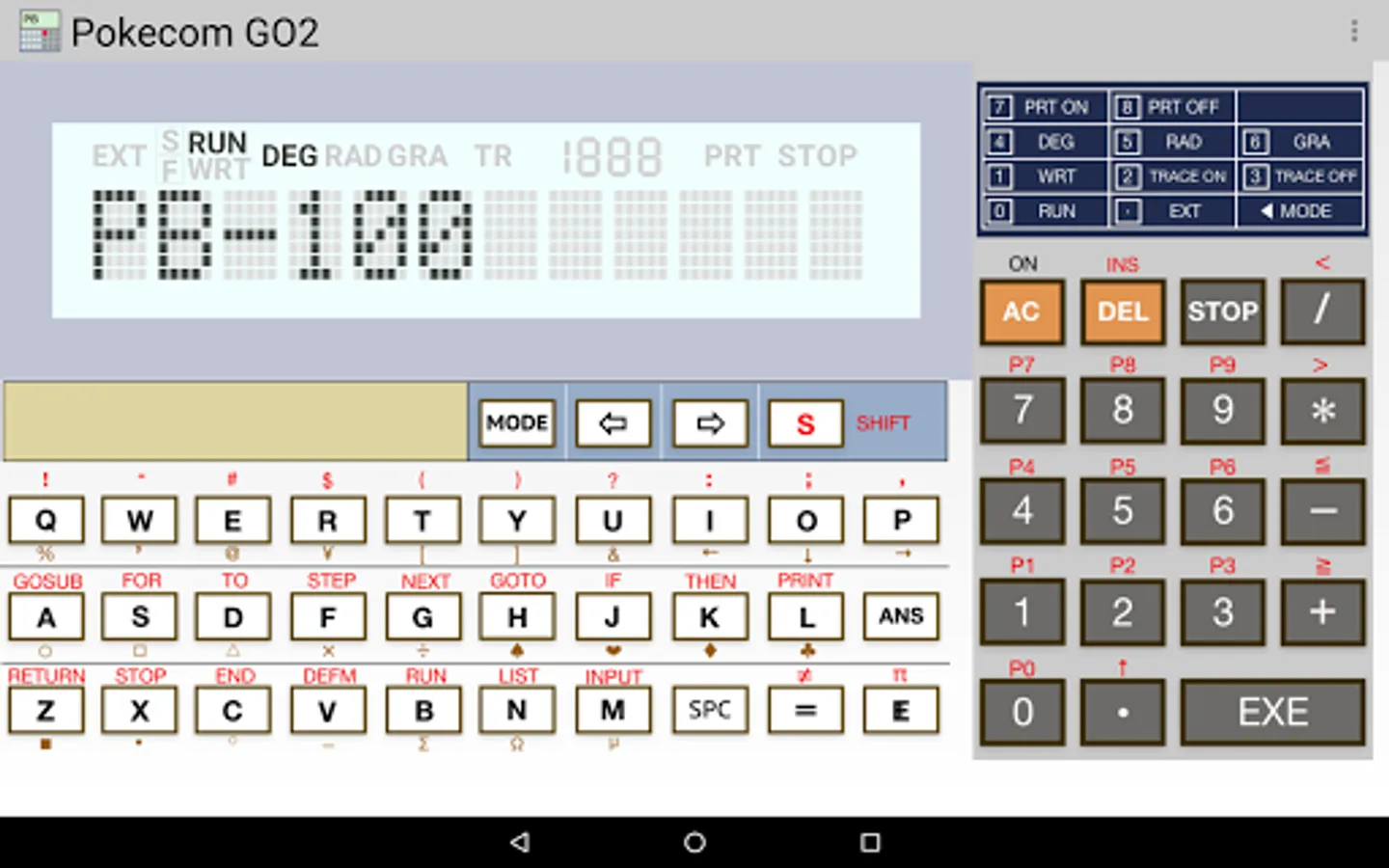Tap the Android back navigation button
Viewport: 1389px width, 868px height.
click(x=520, y=842)
